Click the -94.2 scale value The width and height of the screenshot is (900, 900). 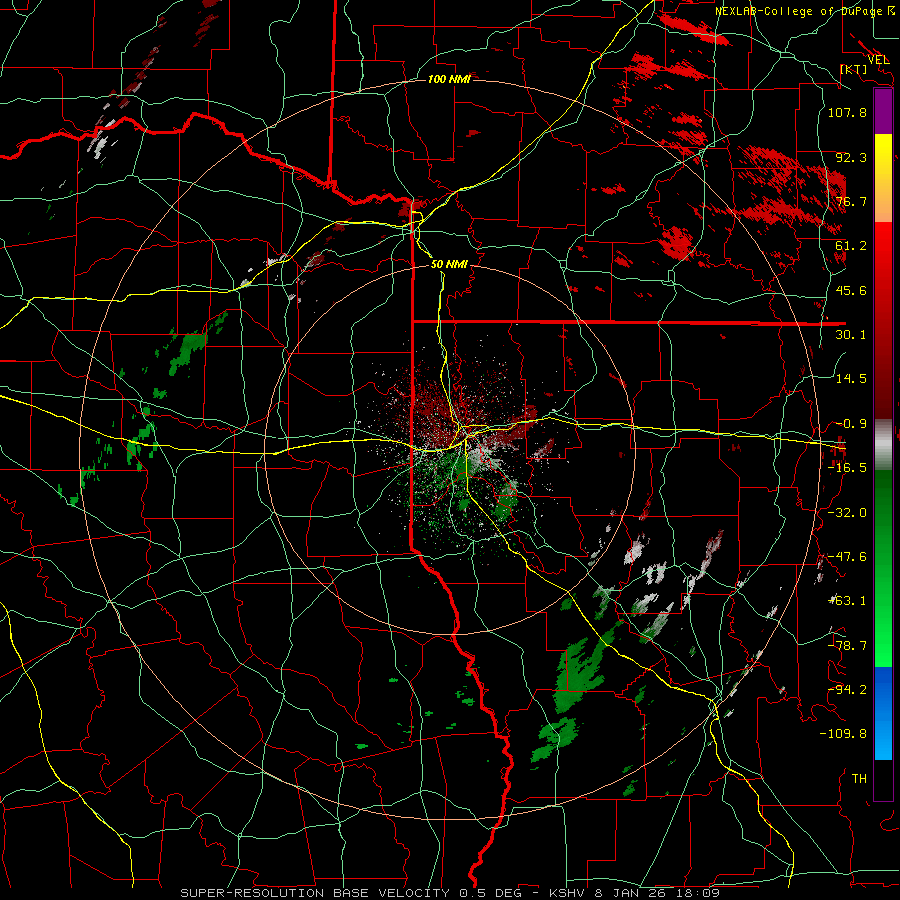[847, 690]
